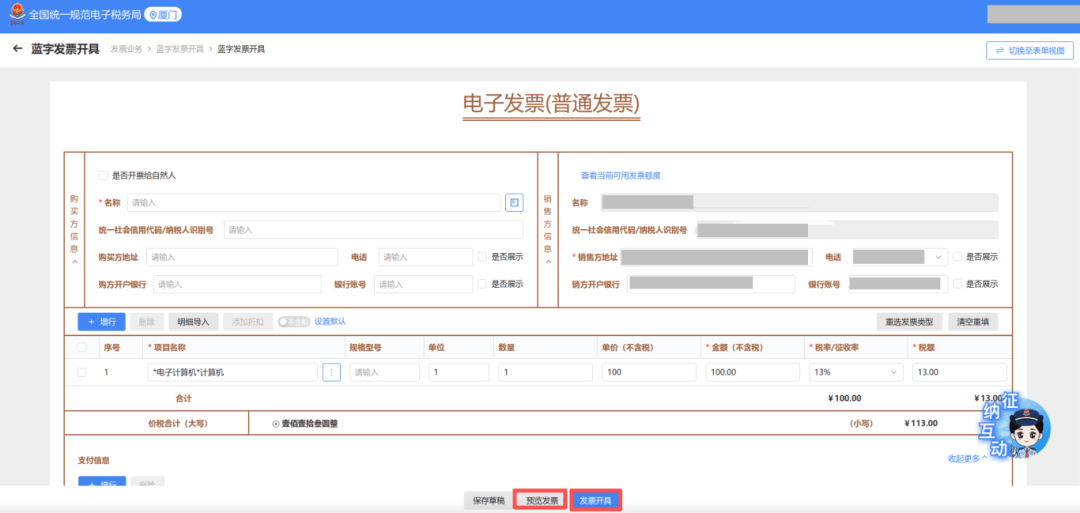Select the checkbox for item row 1

82,372
